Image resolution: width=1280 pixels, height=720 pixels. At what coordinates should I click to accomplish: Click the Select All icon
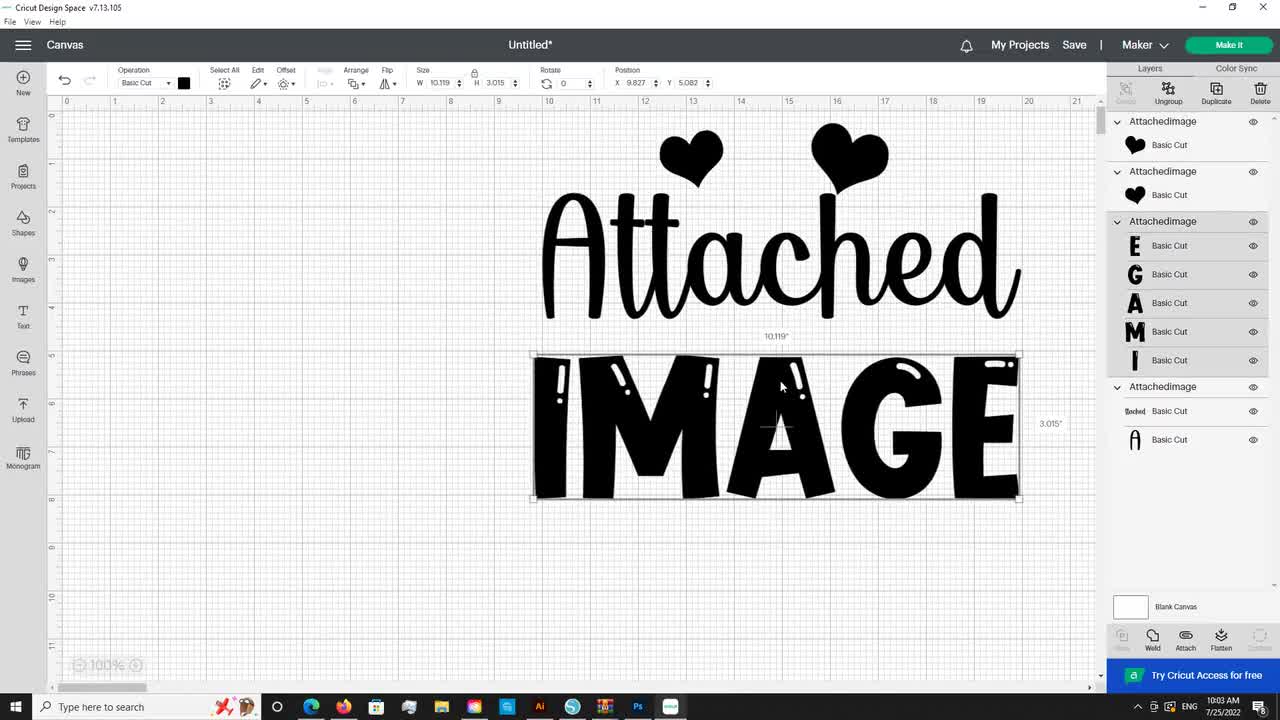[x=224, y=84]
